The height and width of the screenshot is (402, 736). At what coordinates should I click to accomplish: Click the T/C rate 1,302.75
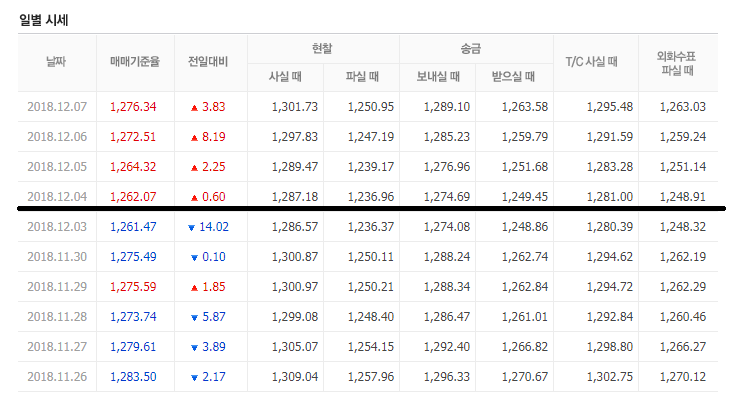pos(610,377)
